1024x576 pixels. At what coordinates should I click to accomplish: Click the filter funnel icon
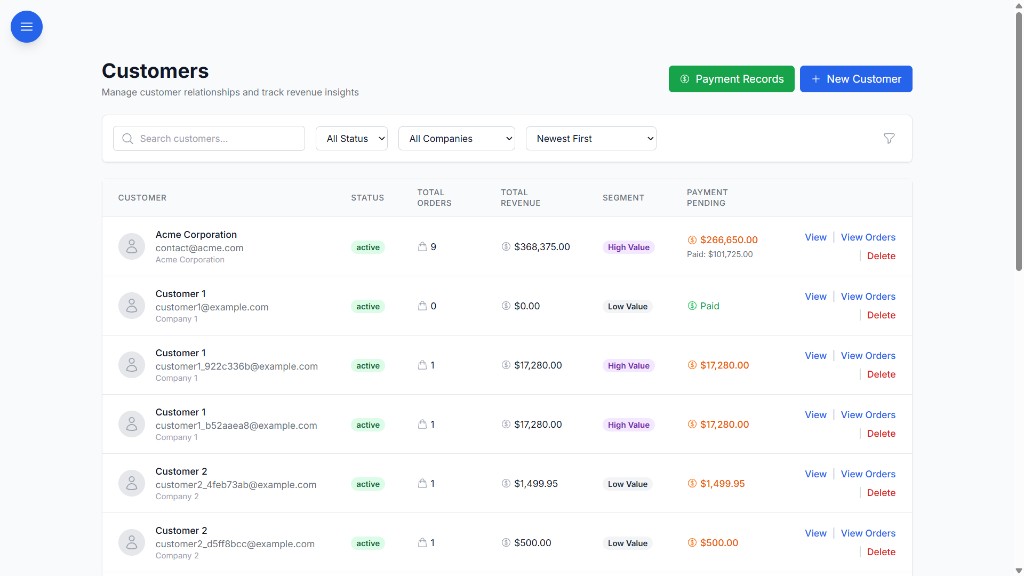tap(889, 138)
